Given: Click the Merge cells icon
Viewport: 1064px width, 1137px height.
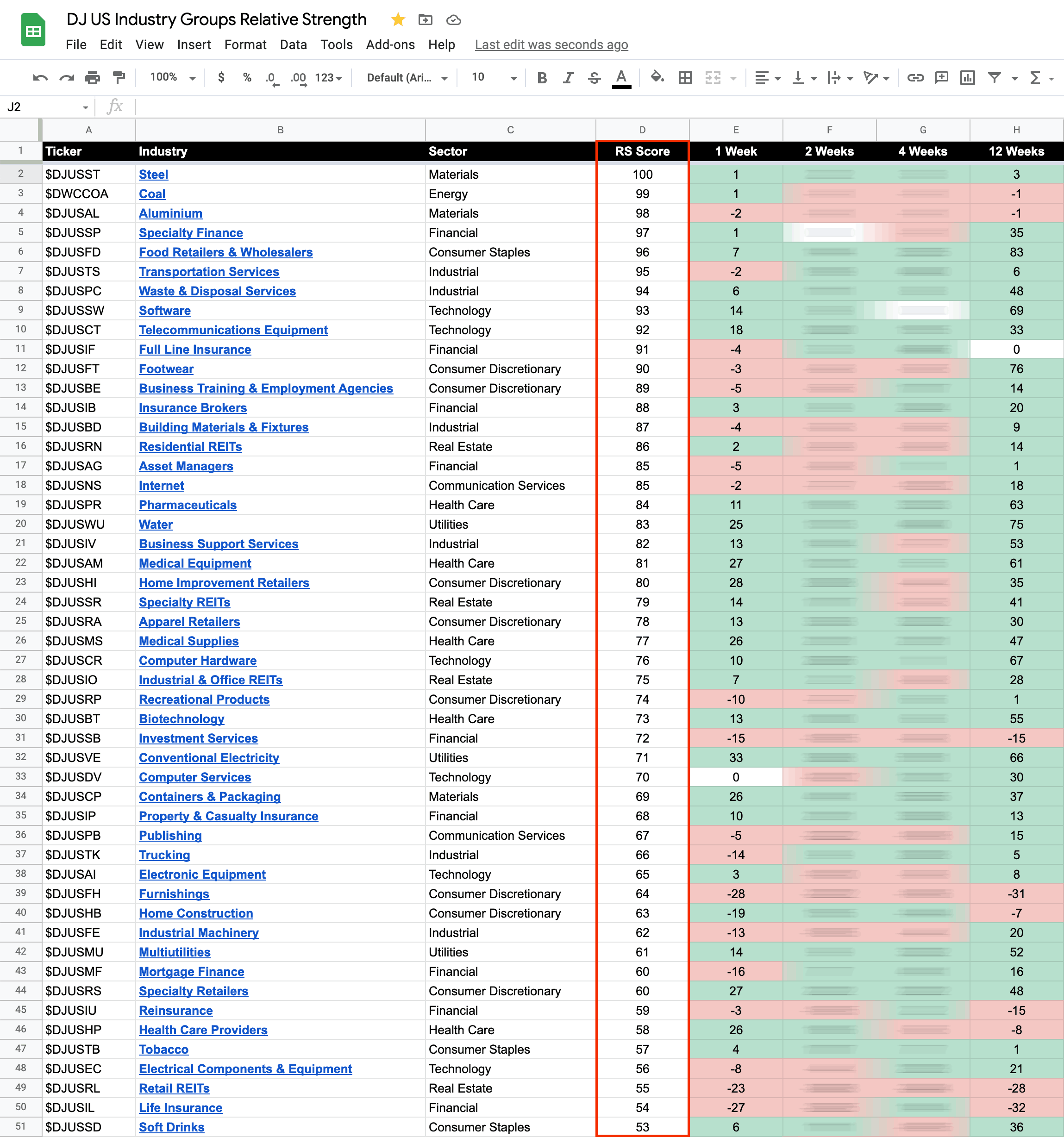Looking at the screenshot, I should pyautogui.click(x=713, y=78).
